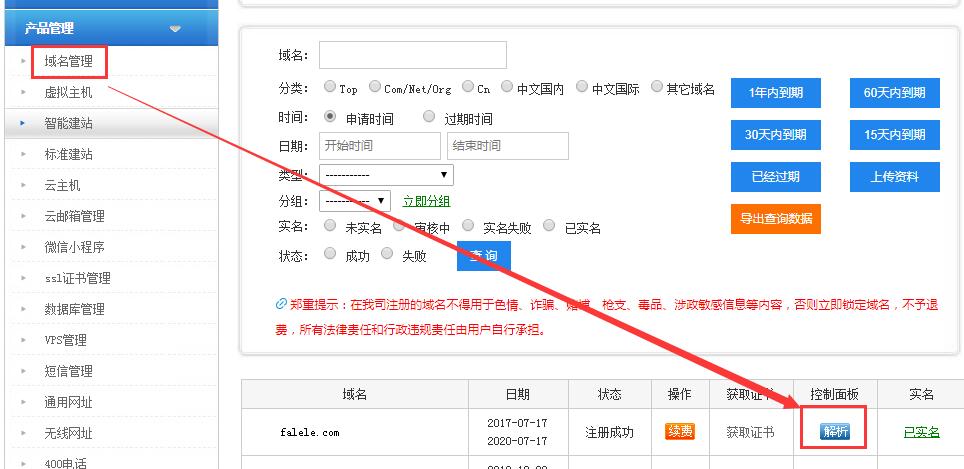Screen dimensions: 964x469
Task: Click the 开始时间 date field
Action: pos(379,146)
